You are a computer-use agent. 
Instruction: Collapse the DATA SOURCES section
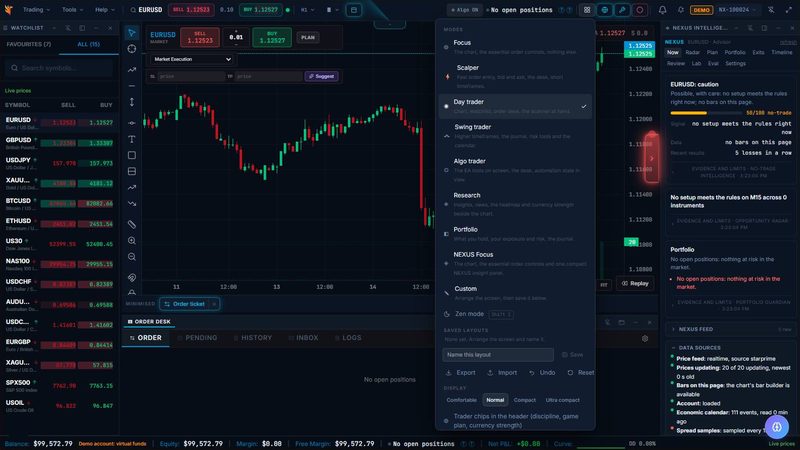(732, 347)
